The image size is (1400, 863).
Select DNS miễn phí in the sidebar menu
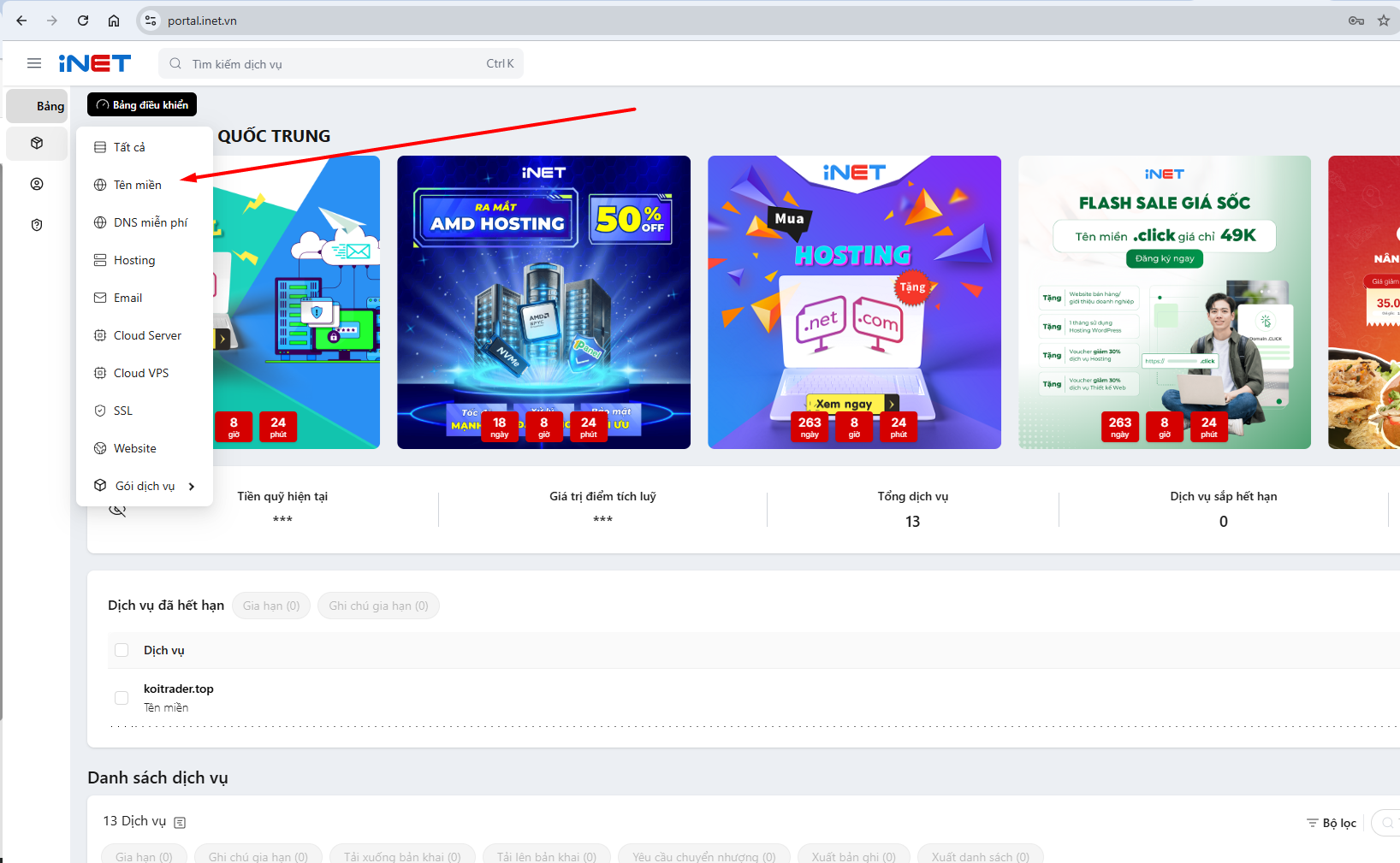click(149, 222)
